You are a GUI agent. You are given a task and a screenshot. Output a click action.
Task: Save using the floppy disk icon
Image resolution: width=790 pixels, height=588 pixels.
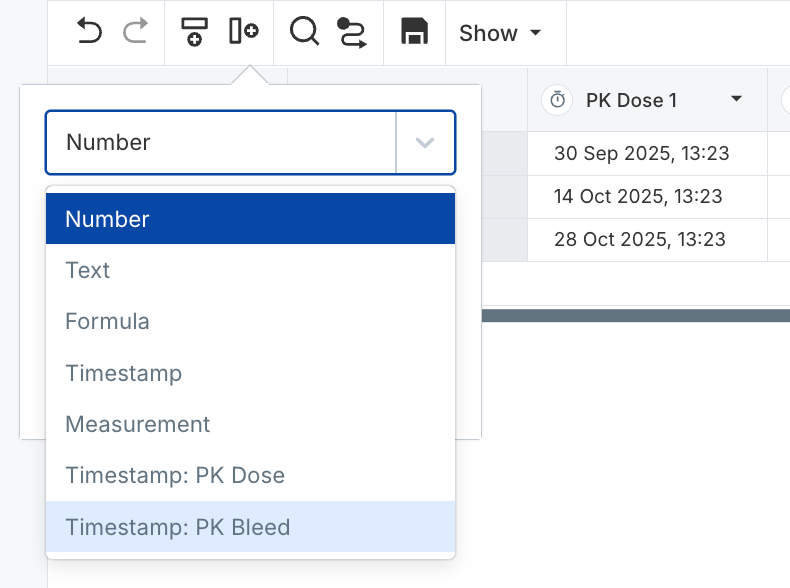[x=414, y=32]
